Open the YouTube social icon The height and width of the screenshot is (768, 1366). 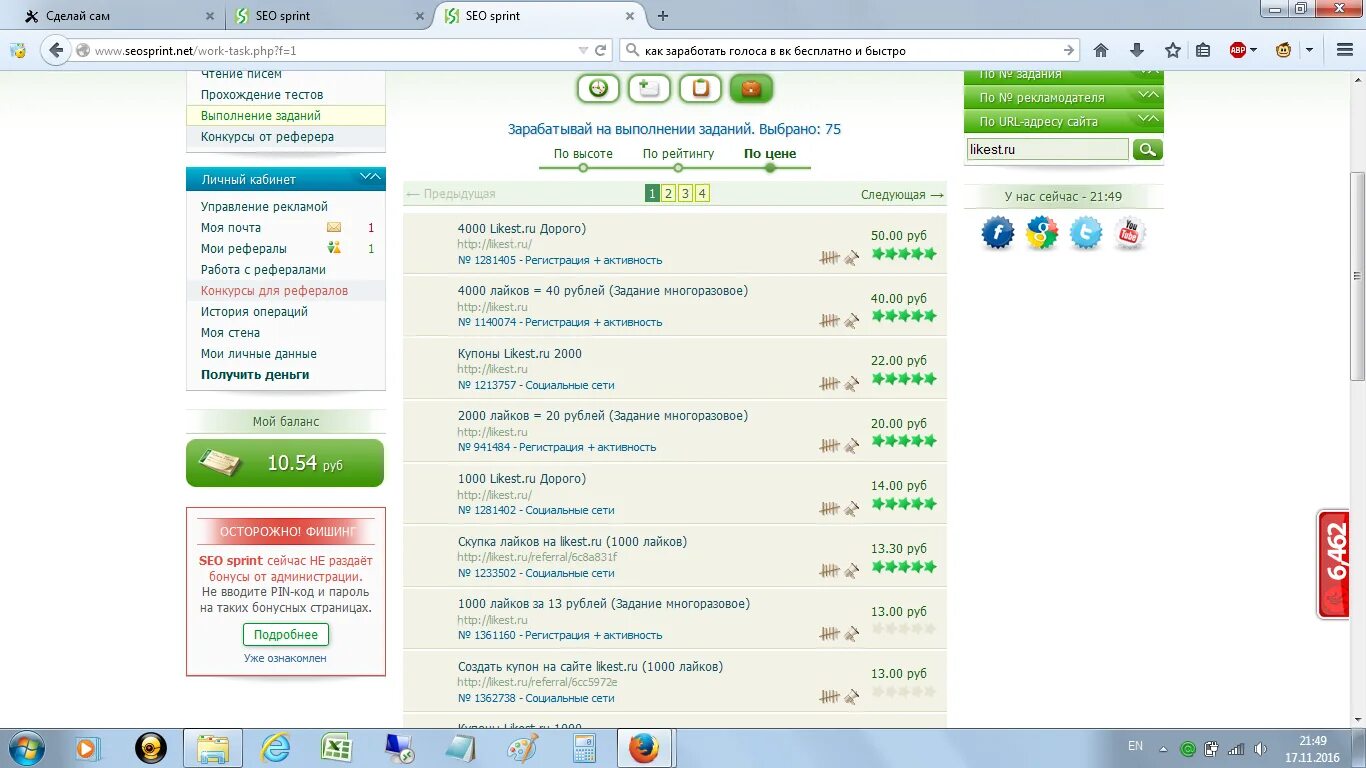pos(1129,234)
